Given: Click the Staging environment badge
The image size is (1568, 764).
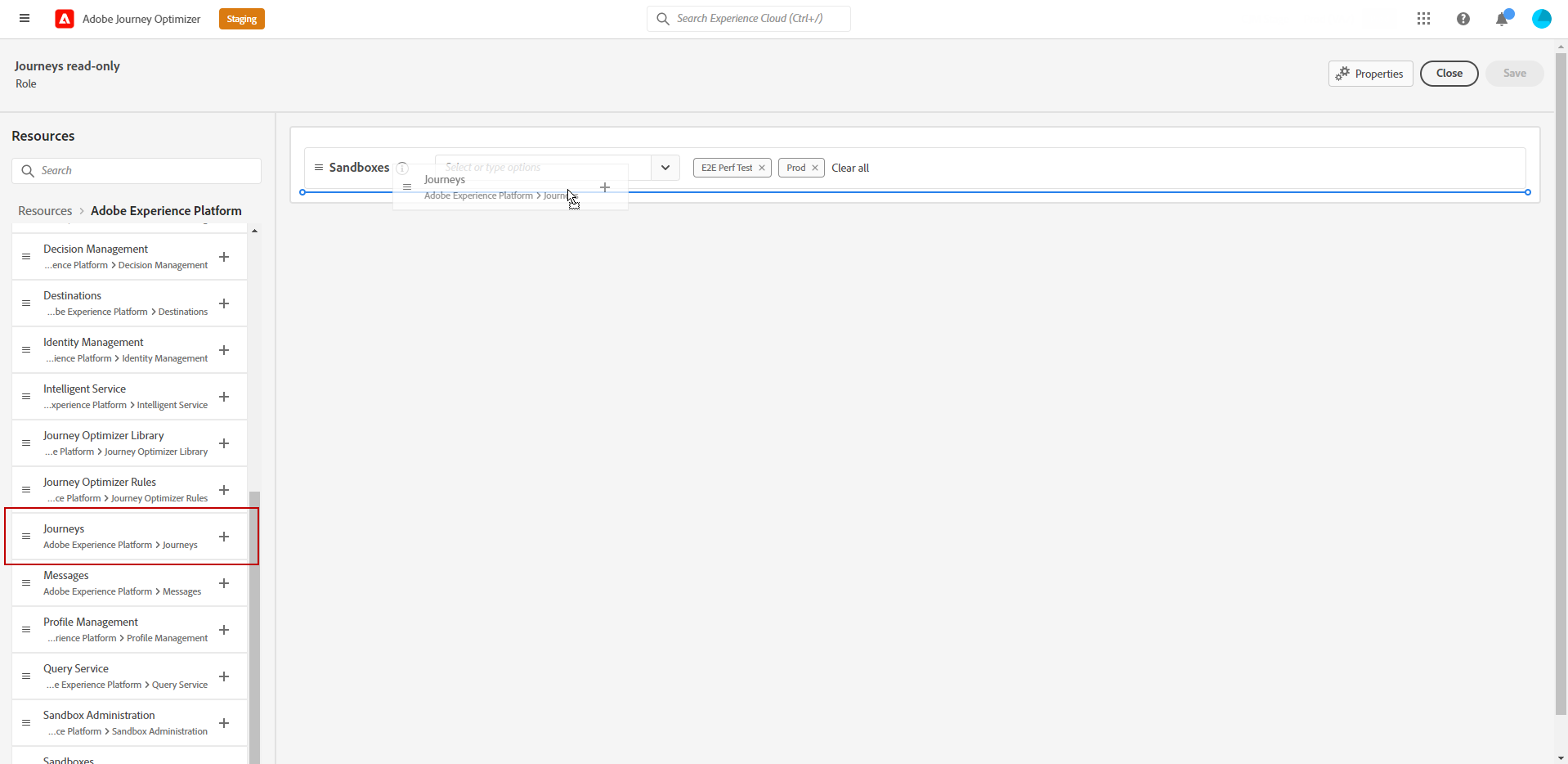Looking at the screenshot, I should pyautogui.click(x=242, y=19).
